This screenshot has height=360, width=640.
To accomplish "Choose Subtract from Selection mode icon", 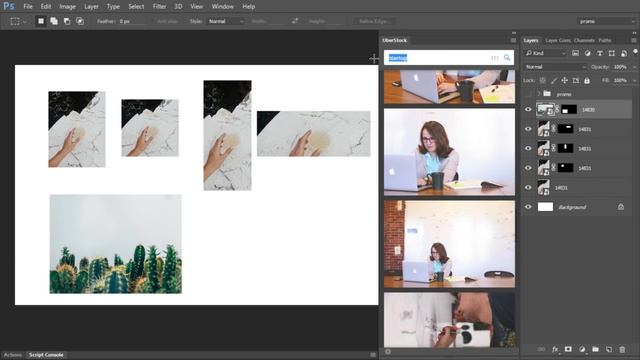I will (x=67, y=21).
